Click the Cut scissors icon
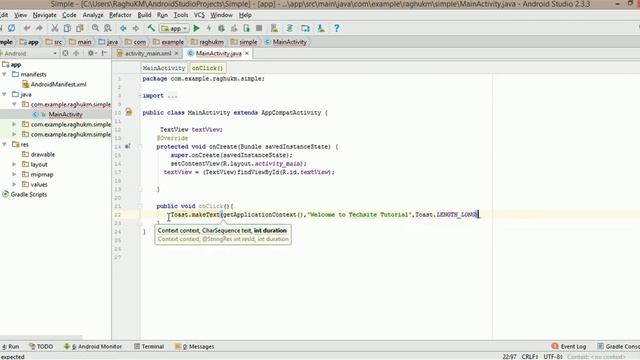The height and width of the screenshot is (360, 640). coord(55,28)
